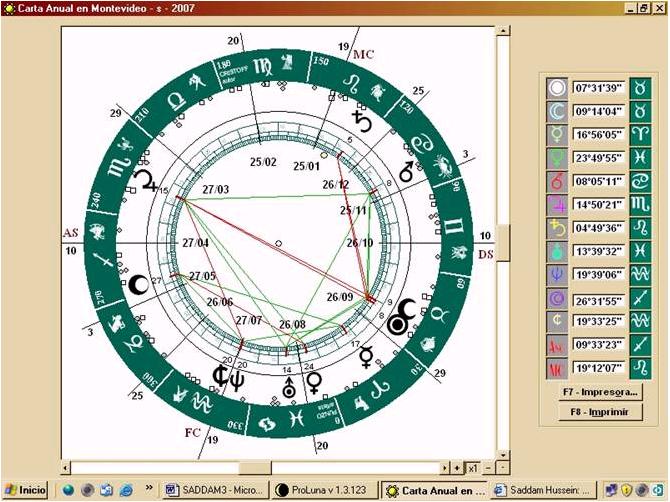
Task: Select the crescent Moon icon in the list
Action: point(556,111)
